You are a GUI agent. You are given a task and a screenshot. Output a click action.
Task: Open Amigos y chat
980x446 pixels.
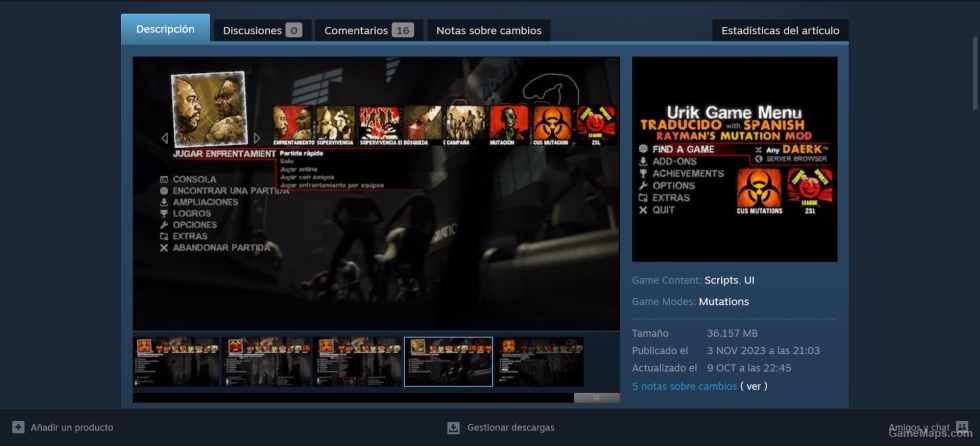[x=928, y=428]
